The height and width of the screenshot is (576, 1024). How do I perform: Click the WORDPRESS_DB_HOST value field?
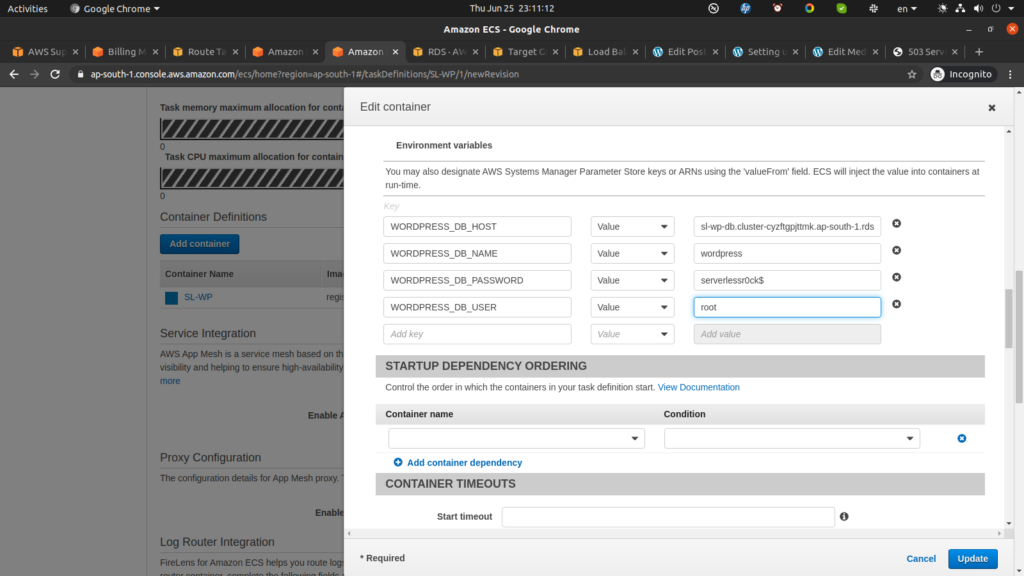[787, 227]
